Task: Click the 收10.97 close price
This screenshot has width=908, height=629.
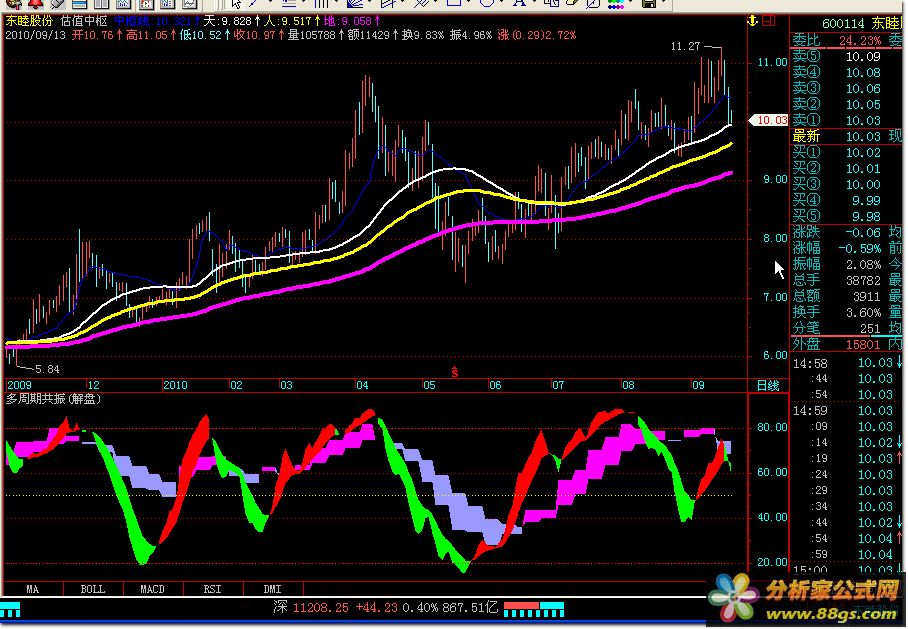Action: click(x=259, y=35)
